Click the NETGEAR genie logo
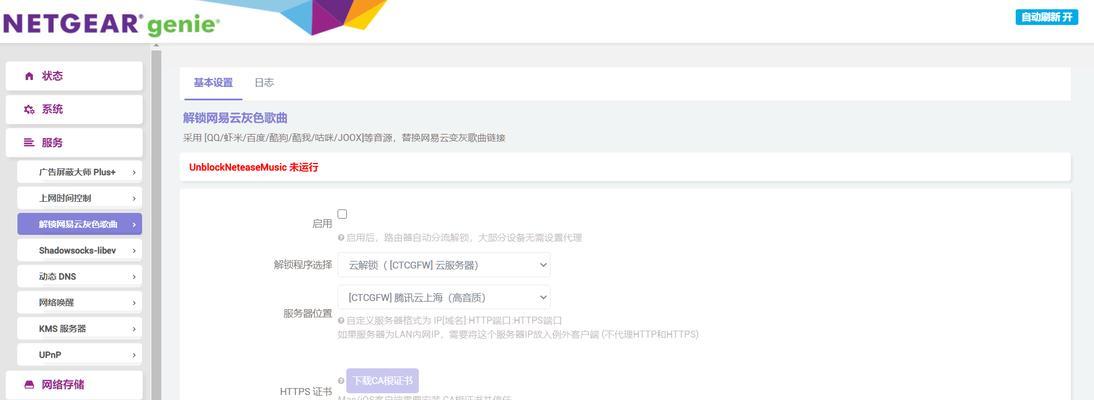This screenshot has width=1094, height=400. 112,24
